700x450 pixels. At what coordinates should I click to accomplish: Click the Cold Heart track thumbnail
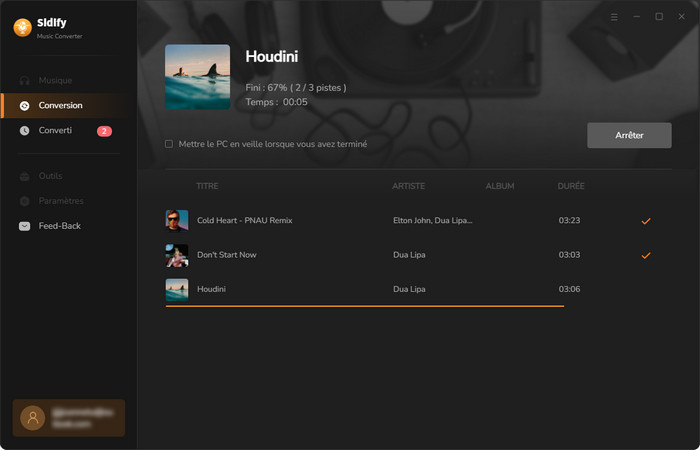coord(177,221)
